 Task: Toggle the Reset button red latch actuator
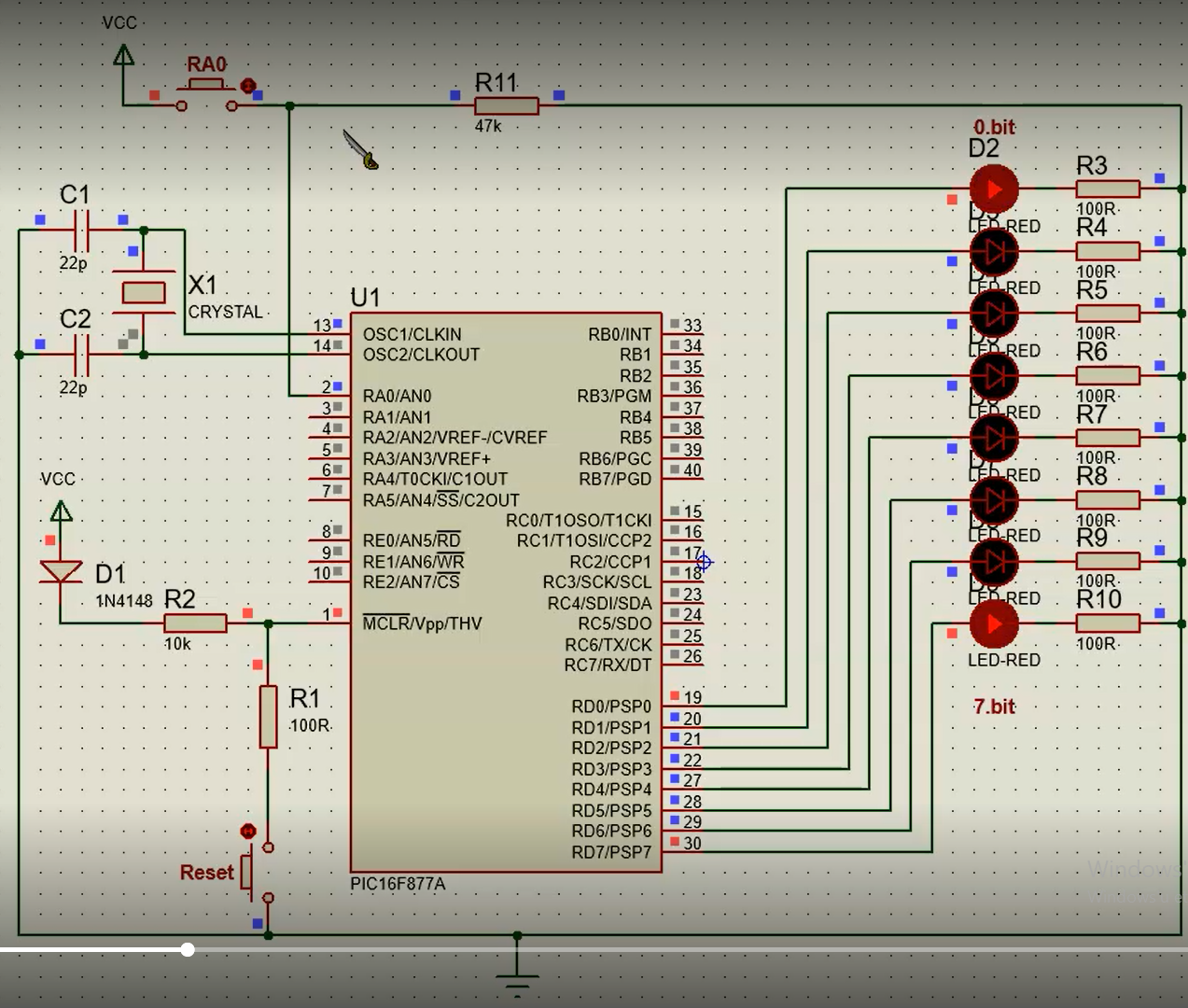click(x=247, y=831)
